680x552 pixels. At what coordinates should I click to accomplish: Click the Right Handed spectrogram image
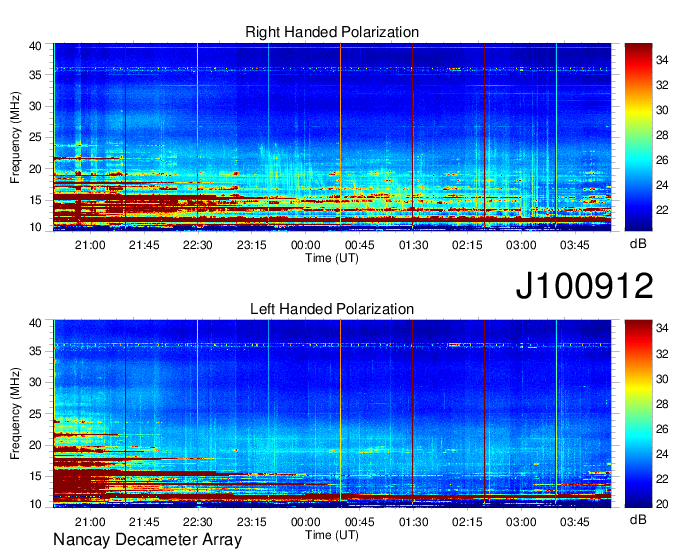click(x=332, y=137)
